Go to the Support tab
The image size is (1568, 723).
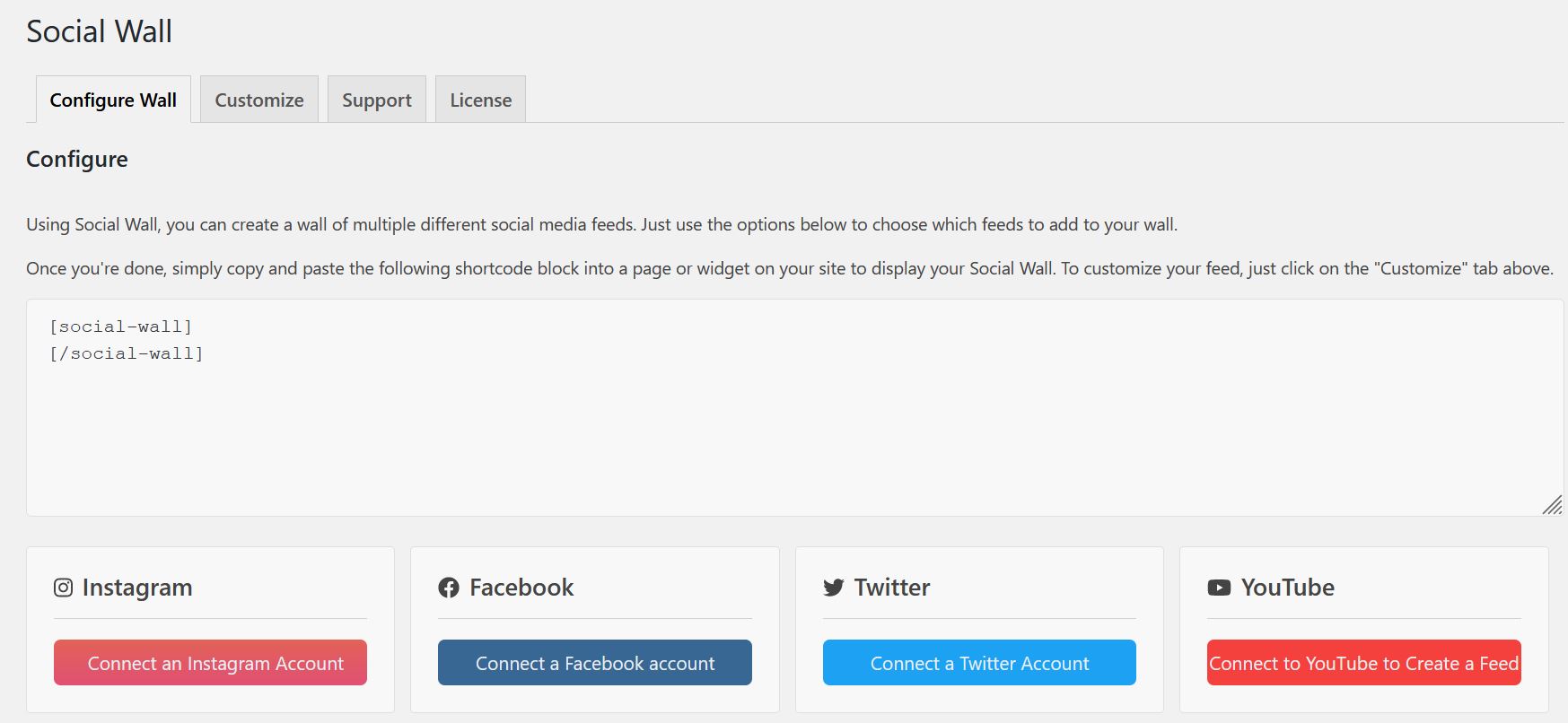click(377, 100)
